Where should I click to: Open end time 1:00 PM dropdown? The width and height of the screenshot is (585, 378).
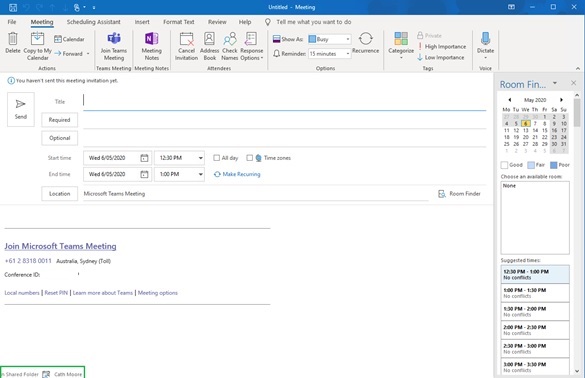tap(201, 174)
